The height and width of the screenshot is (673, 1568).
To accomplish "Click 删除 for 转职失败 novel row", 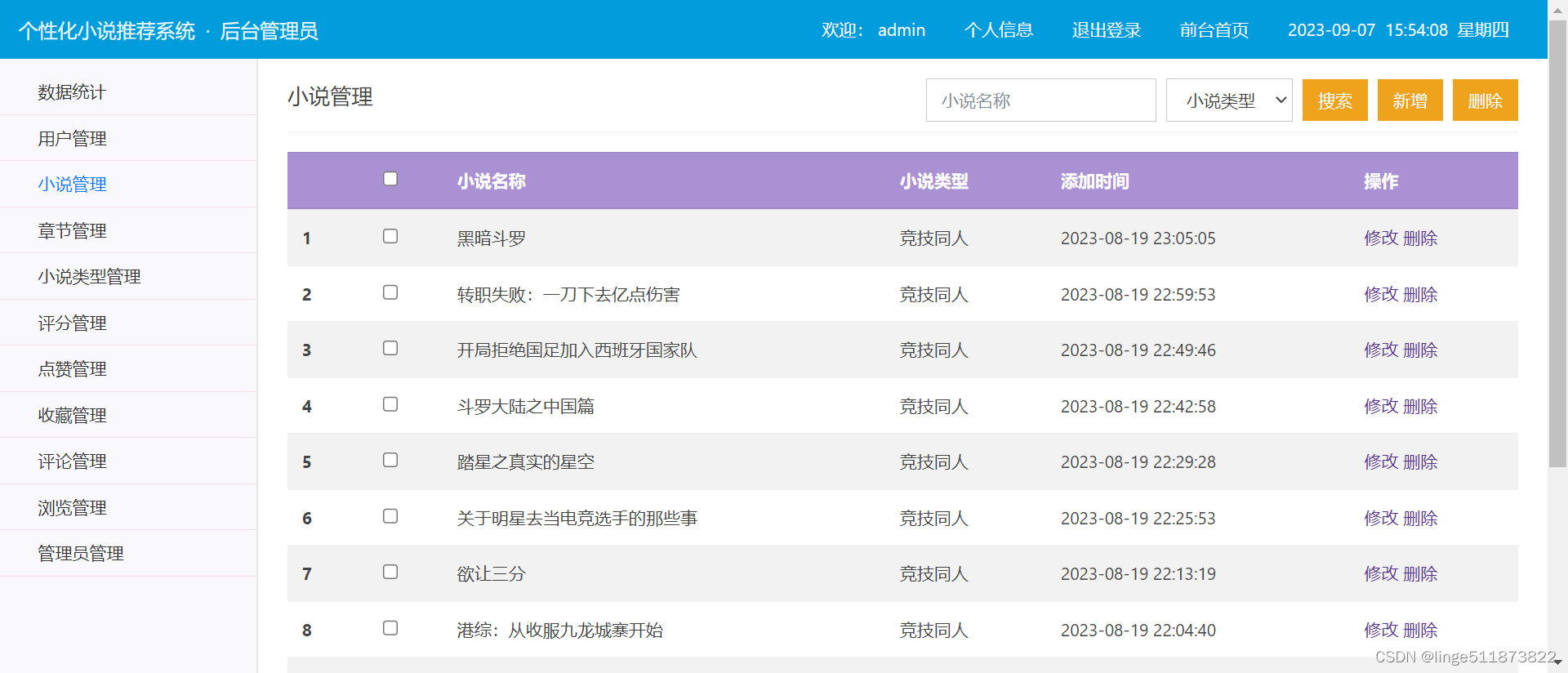I will (1420, 294).
